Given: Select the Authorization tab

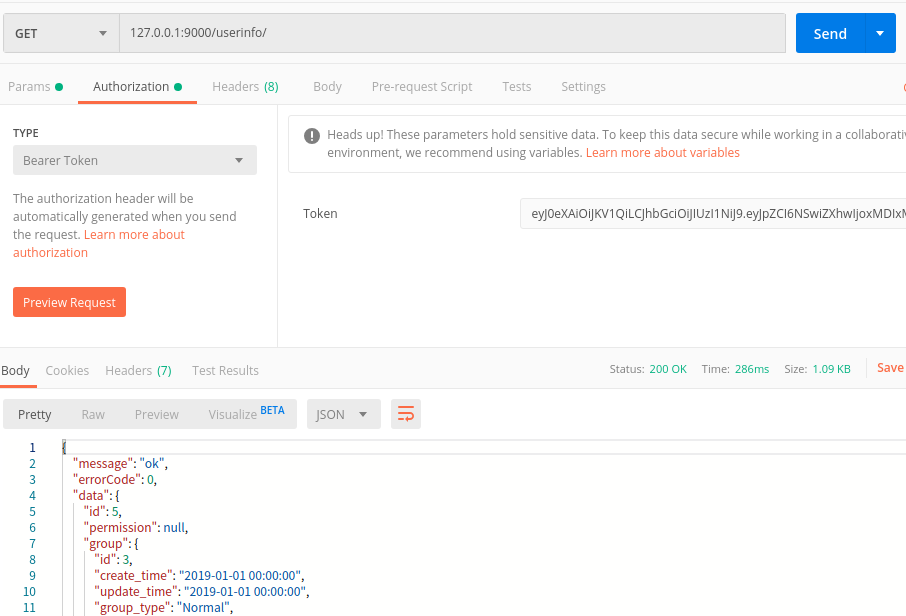Looking at the screenshot, I should point(138,87).
